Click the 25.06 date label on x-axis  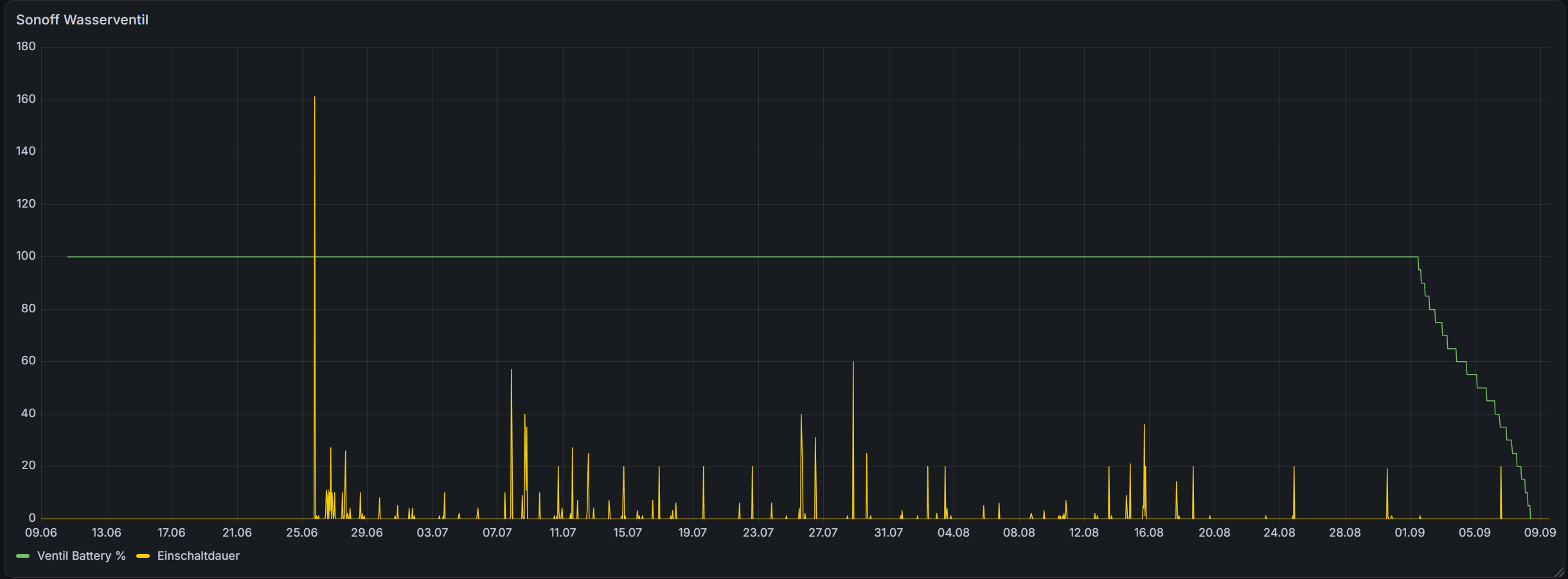coord(302,533)
